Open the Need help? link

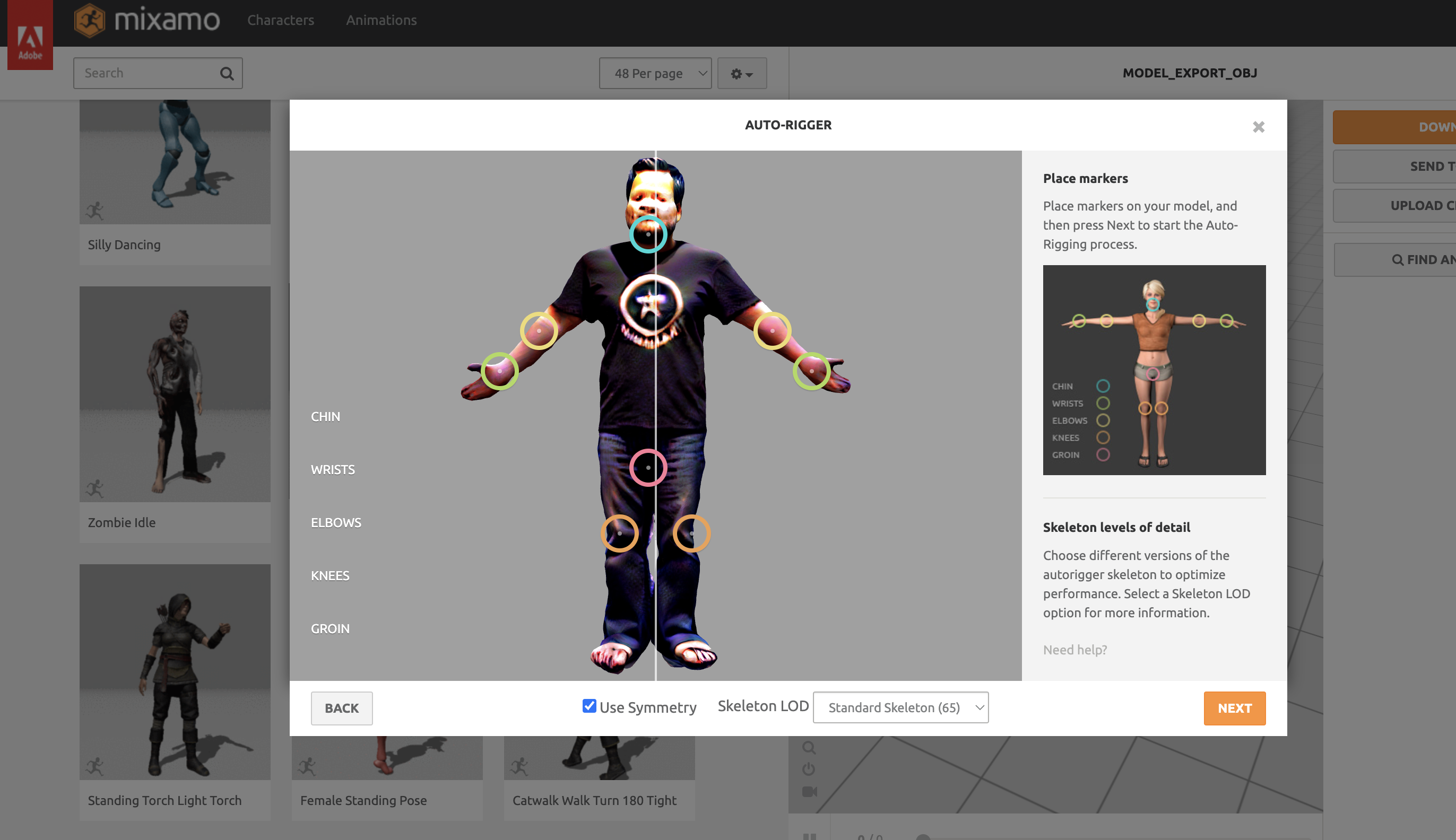[x=1074, y=650]
